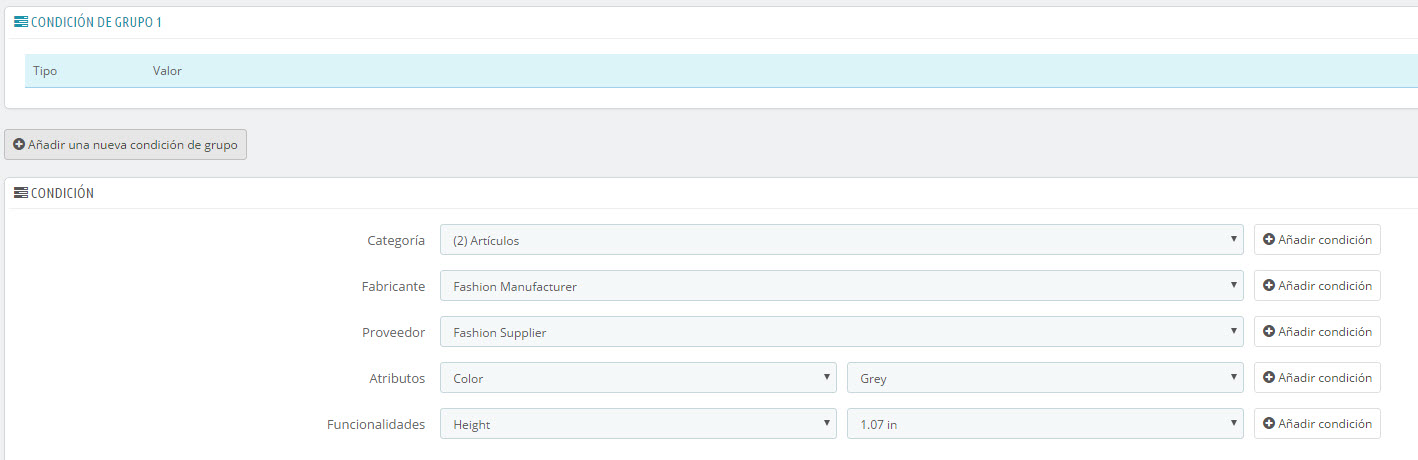
Task: Click the Tipo column header
Action: (x=45, y=71)
